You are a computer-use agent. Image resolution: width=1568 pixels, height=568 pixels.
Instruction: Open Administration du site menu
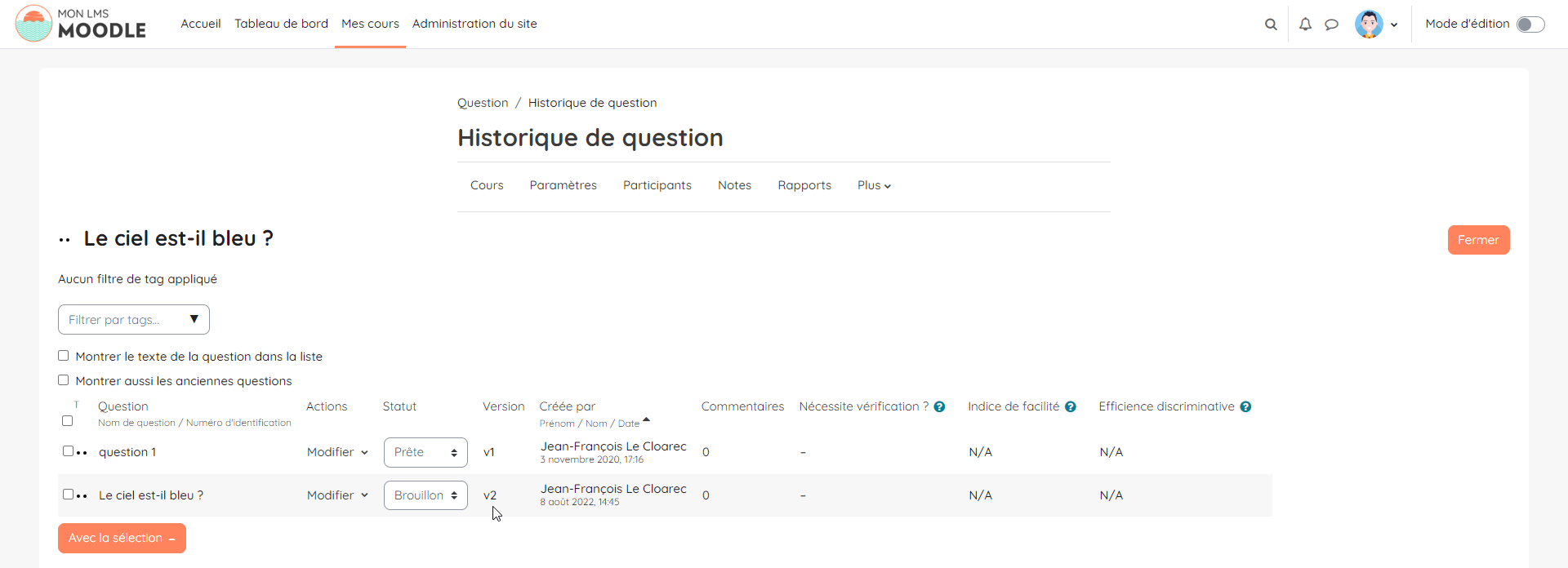474,24
